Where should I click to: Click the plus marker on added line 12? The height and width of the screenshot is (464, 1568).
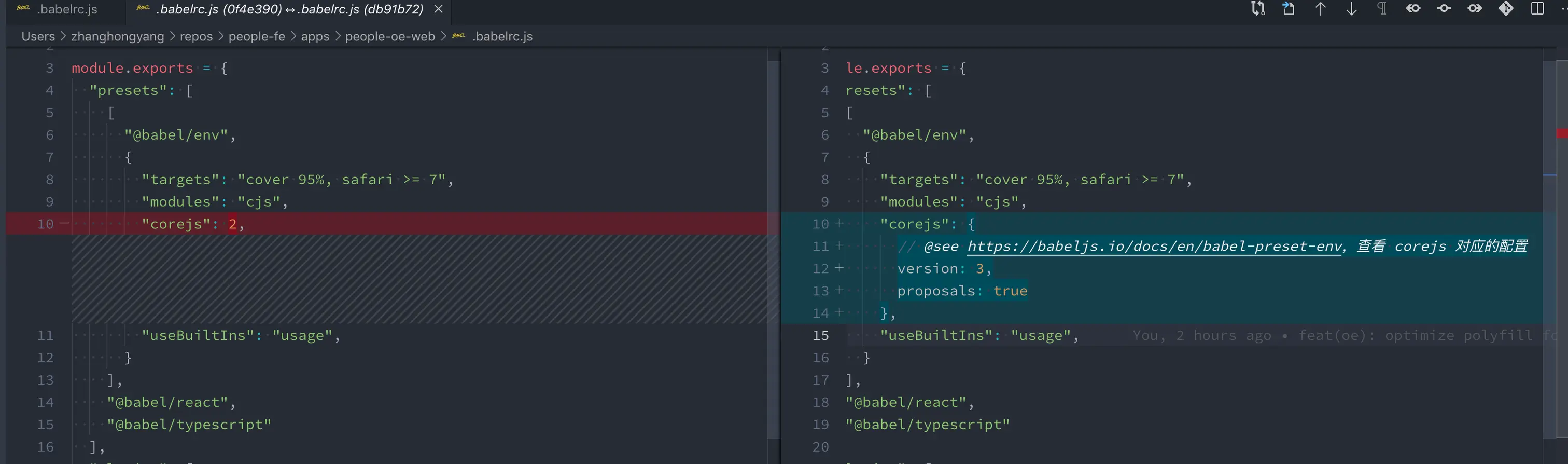(x=839, y=268)
